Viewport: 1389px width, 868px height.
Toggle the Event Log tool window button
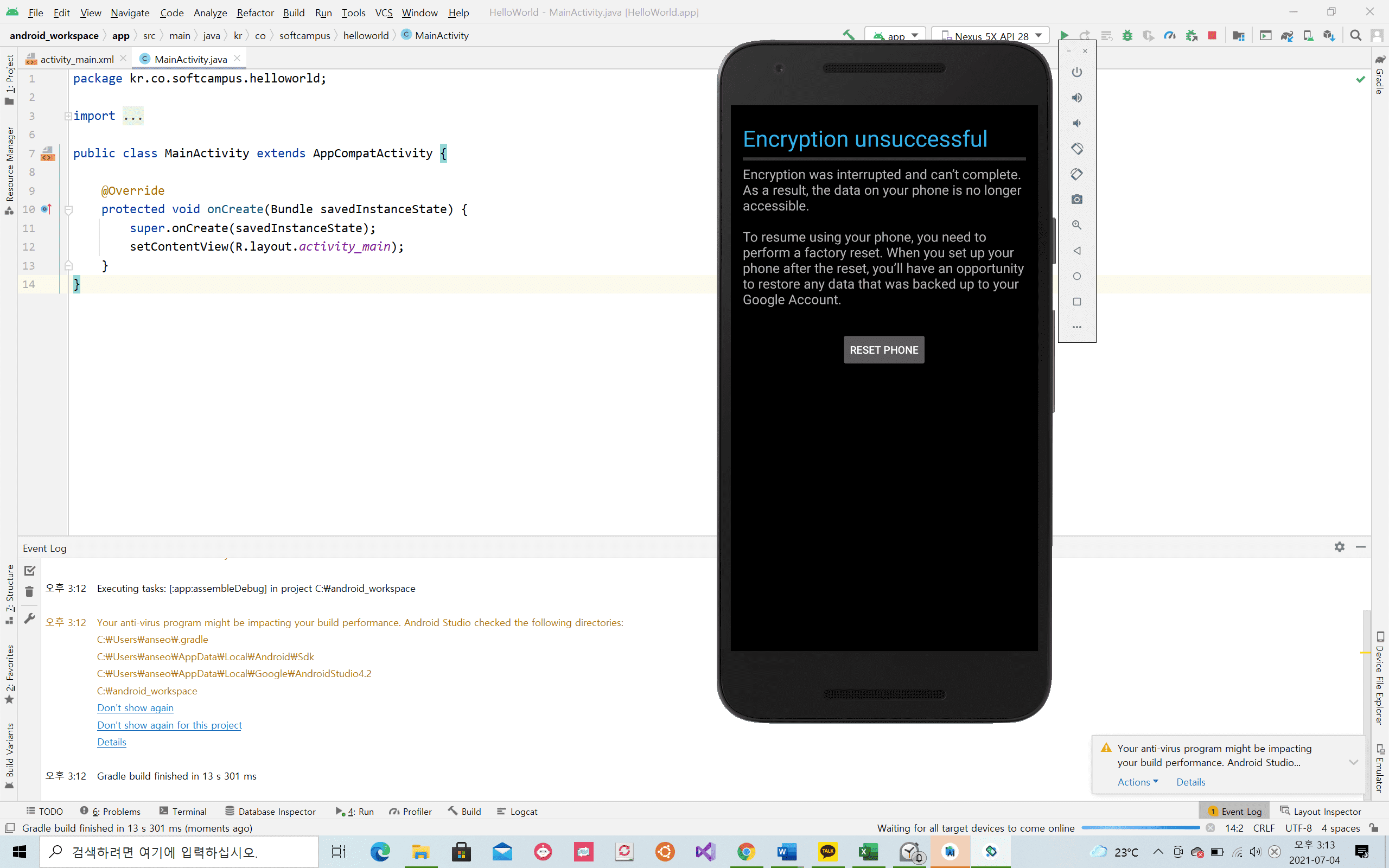(x=1234, y=811)
